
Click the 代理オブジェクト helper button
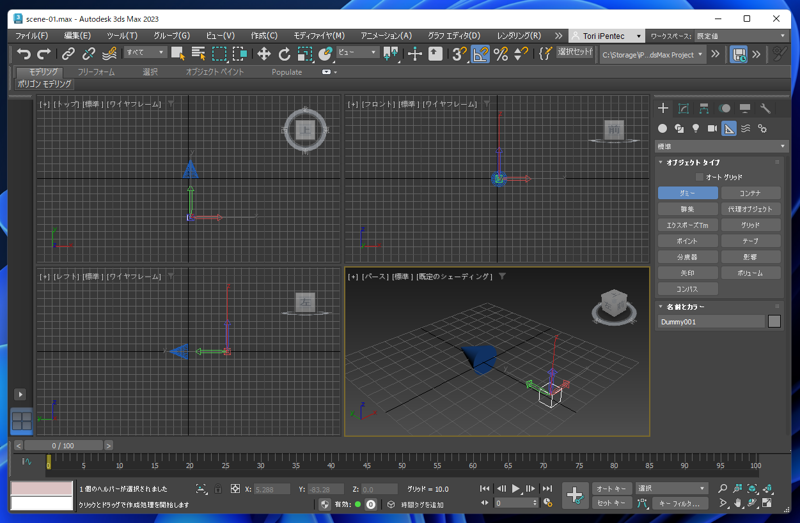[x=751, y=209]
